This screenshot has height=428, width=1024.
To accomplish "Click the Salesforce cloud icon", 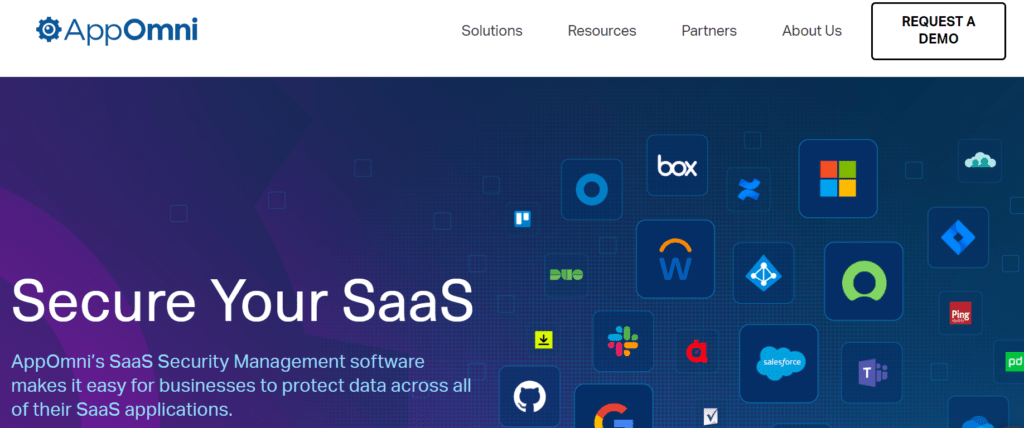I will pos(778,363).
